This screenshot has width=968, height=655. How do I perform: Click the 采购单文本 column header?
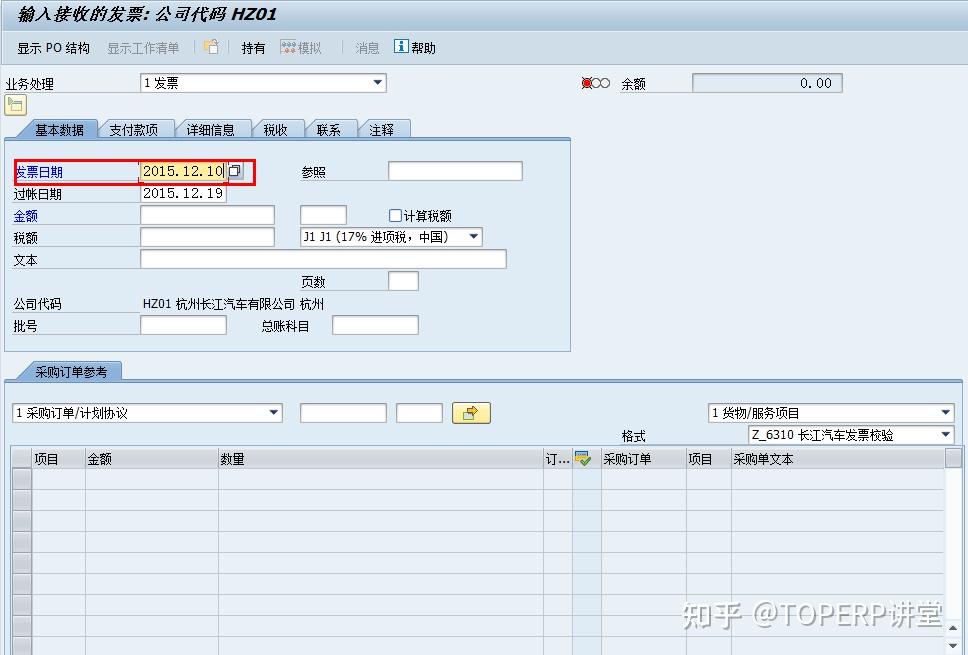click(837, 459)
